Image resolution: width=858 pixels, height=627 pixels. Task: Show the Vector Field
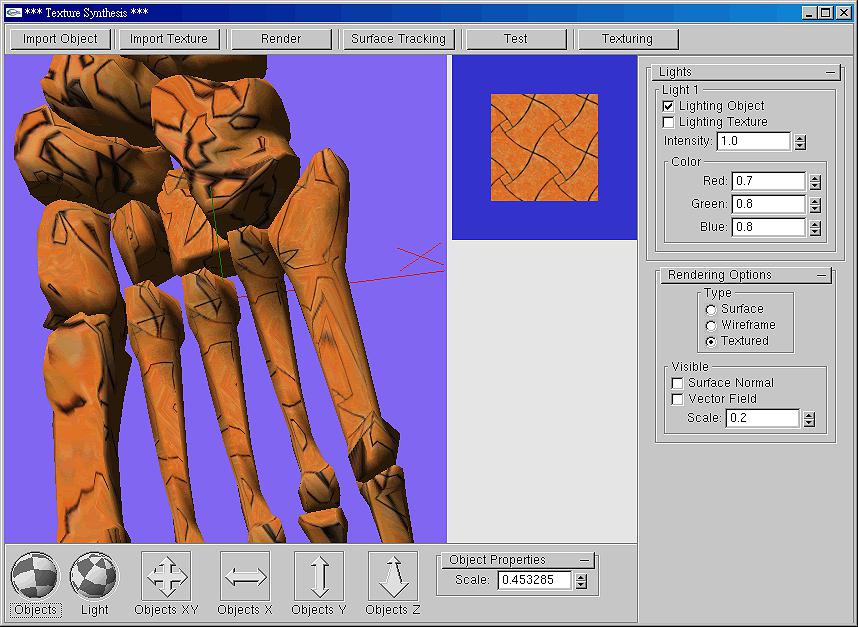[678, 399]
